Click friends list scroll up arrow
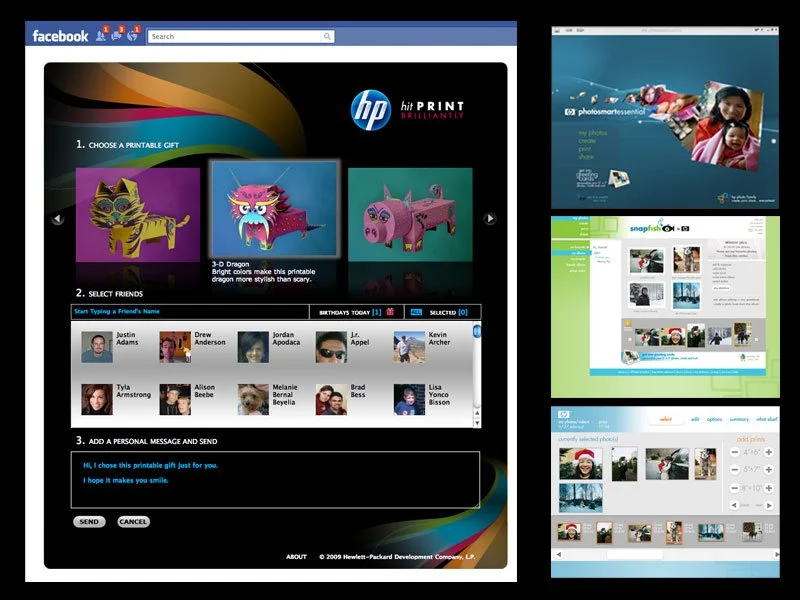The image size is (800, 600). pos(477,413)
